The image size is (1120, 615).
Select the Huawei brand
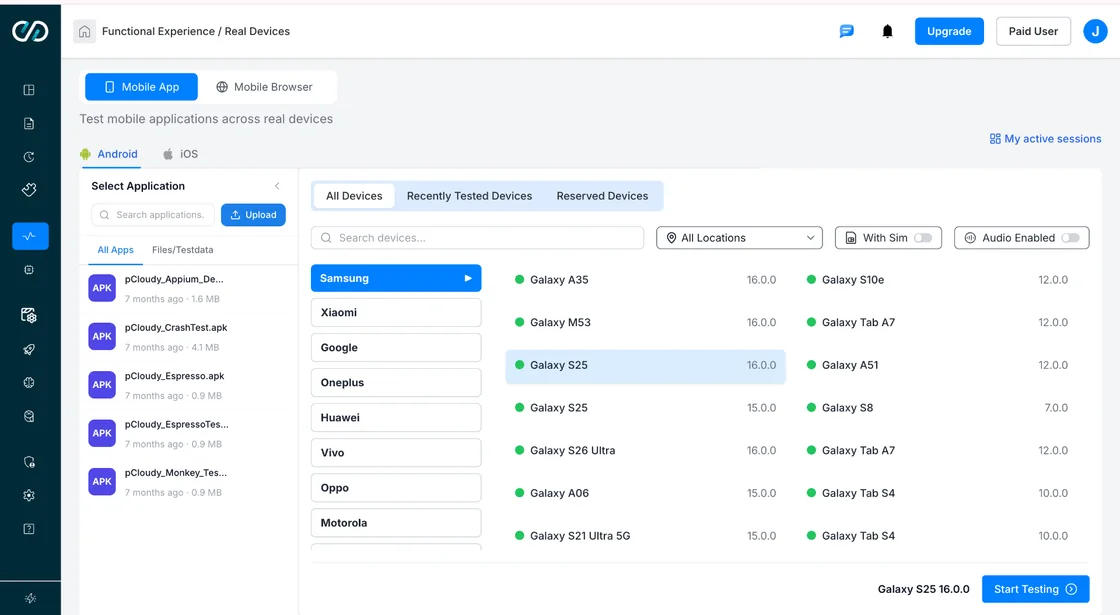(396, 418)
